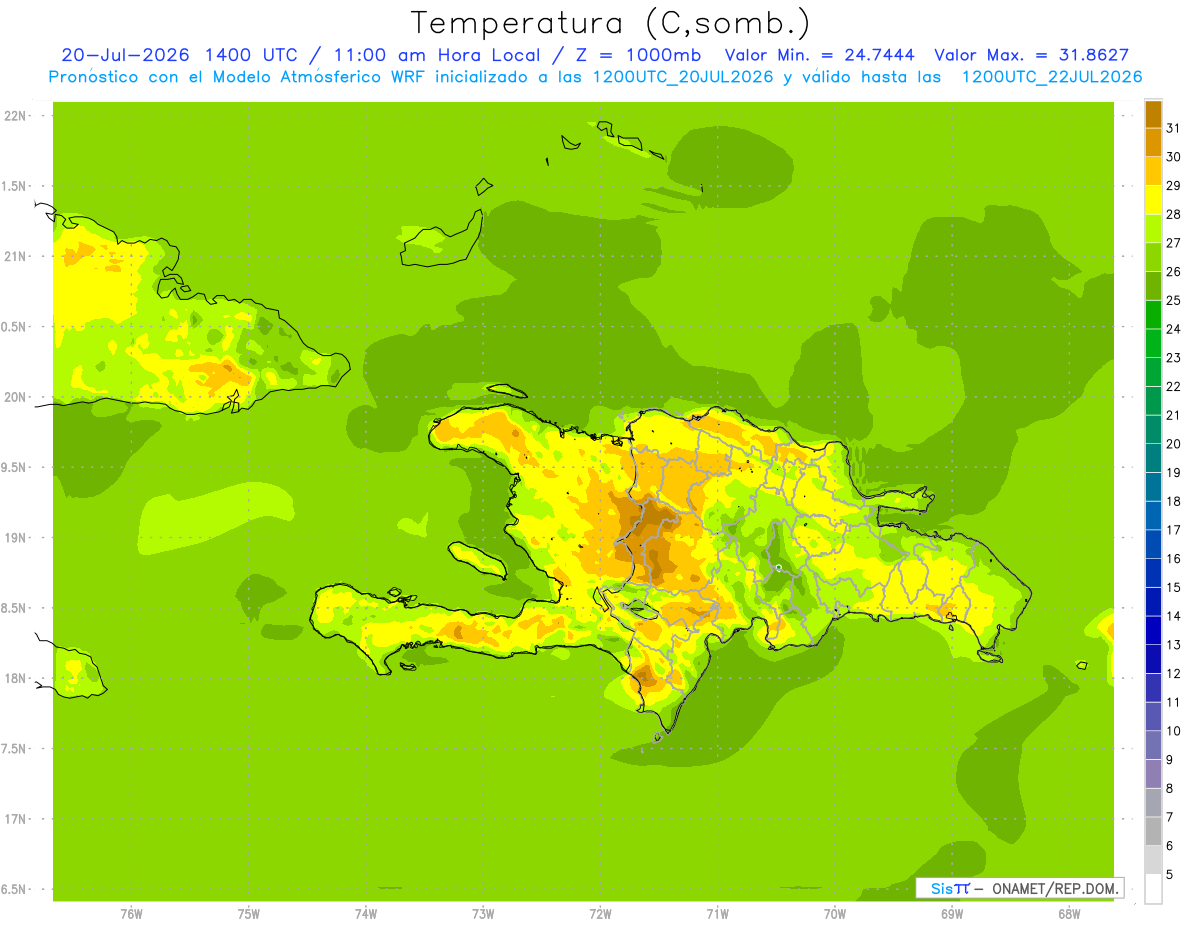Click the '72W' longitude axis label
The image size is (1200, 927).
(x=600, y=914)
